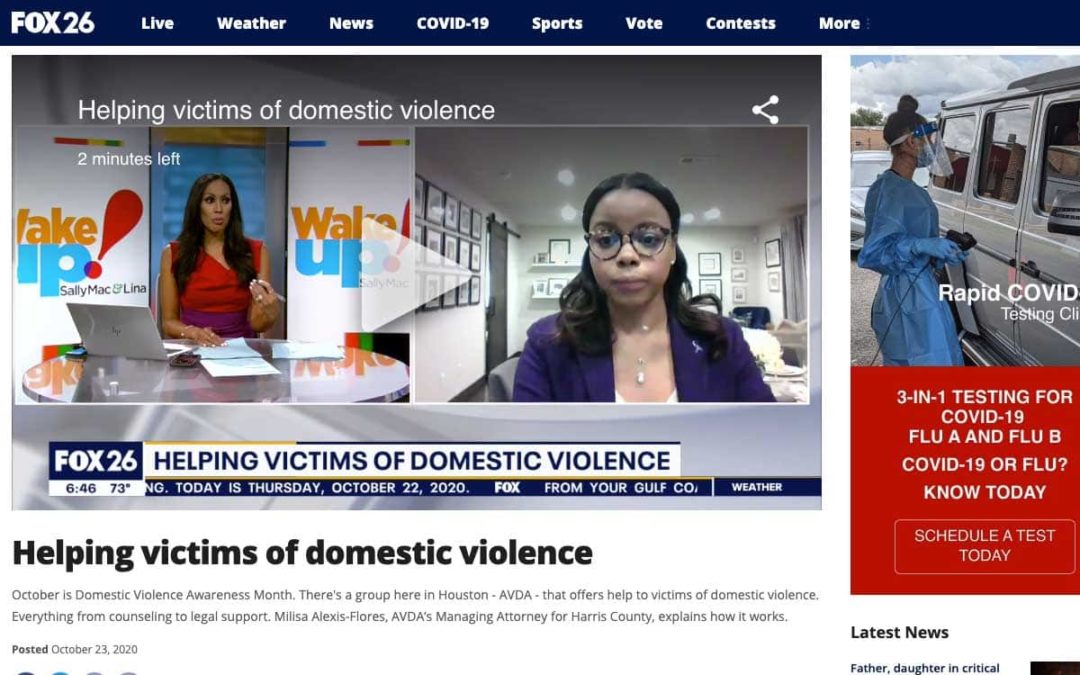
Task: Click the FOX 26 logo in header
Action: pyautogui.click(x=53, y=23)
